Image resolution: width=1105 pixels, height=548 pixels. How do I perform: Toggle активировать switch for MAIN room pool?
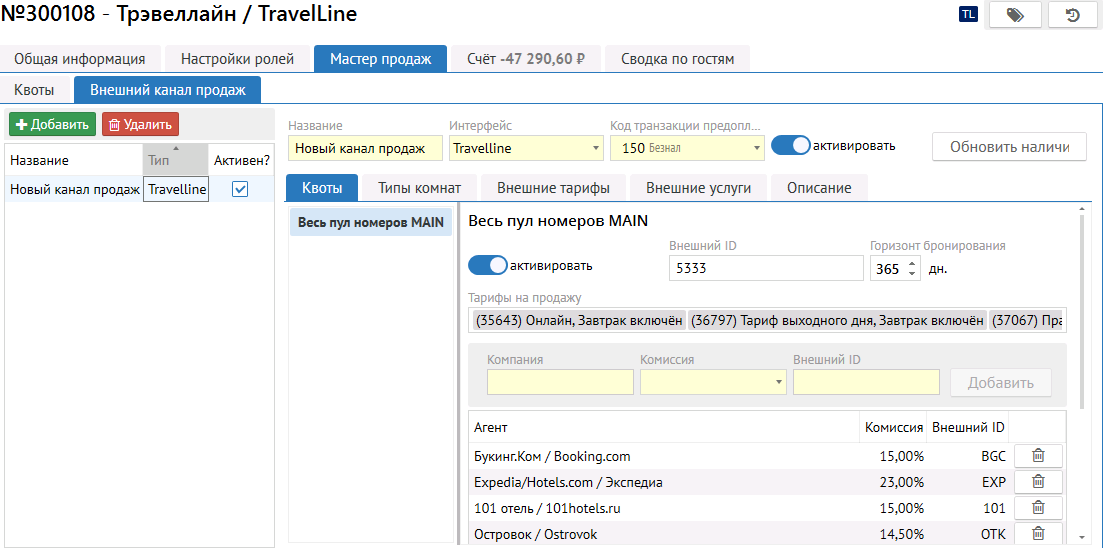pyautogui.click(x=488, y=266)
